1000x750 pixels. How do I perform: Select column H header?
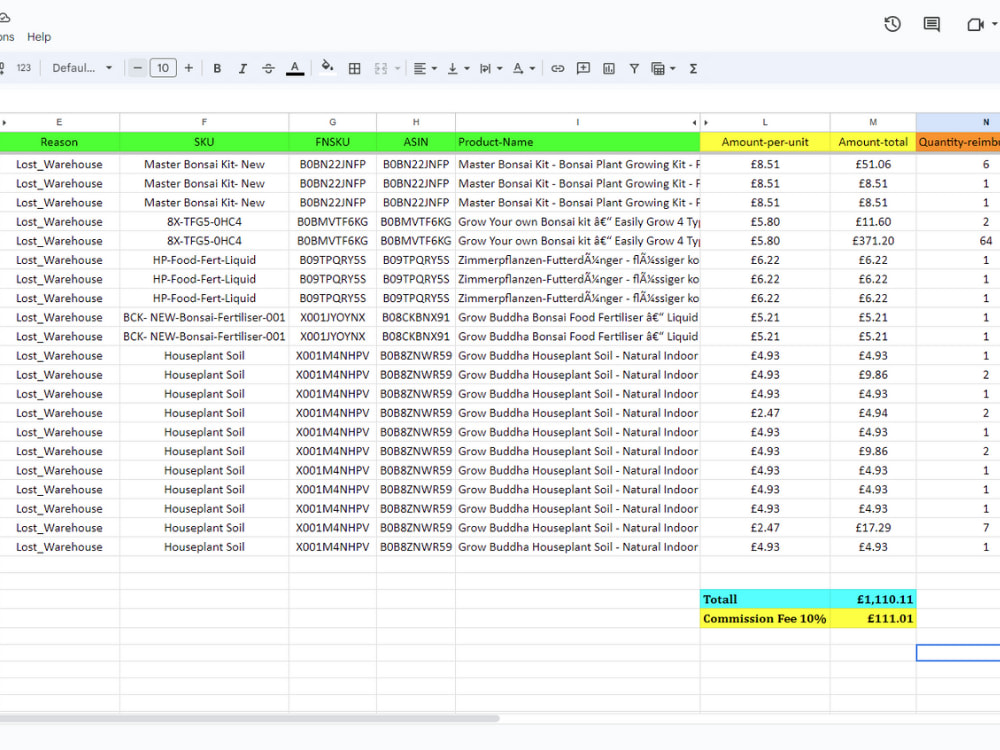tap(416, 122)
